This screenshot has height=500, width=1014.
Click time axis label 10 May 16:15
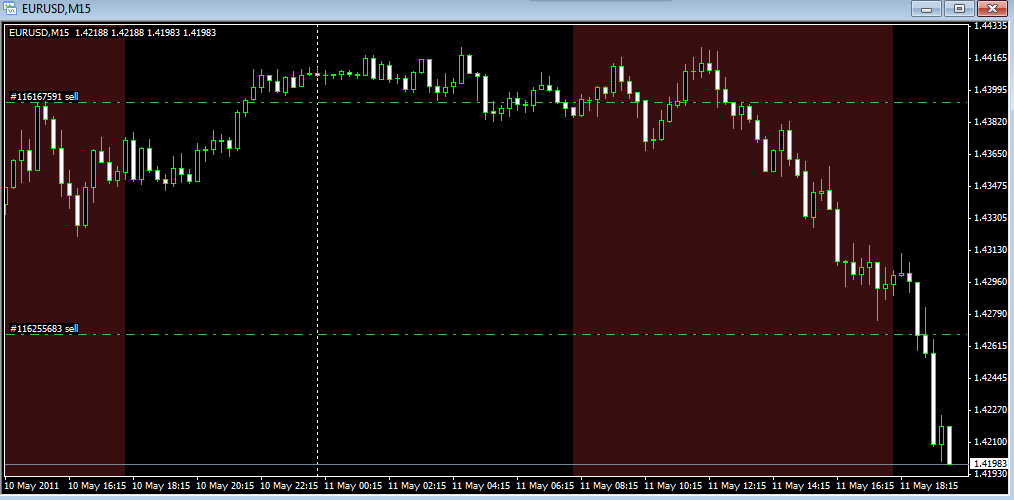click(96, 485)
